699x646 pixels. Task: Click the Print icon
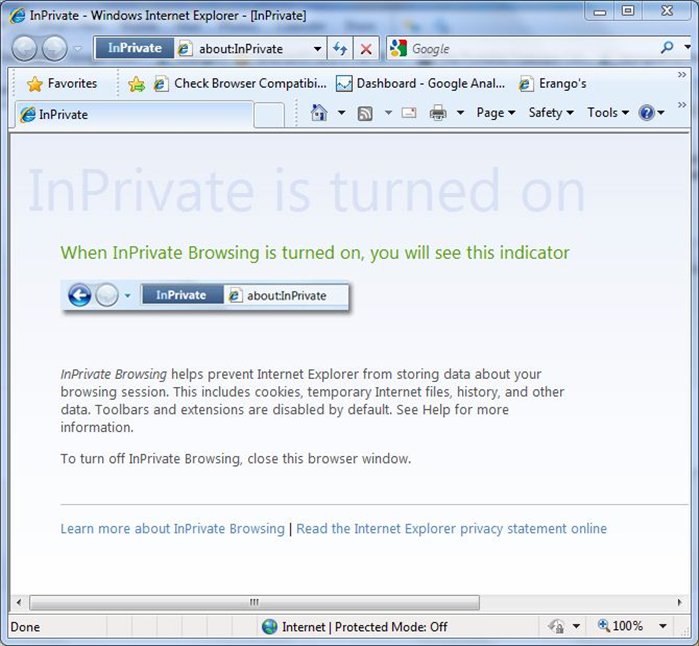pyautogui.click(x=438, y=113)
